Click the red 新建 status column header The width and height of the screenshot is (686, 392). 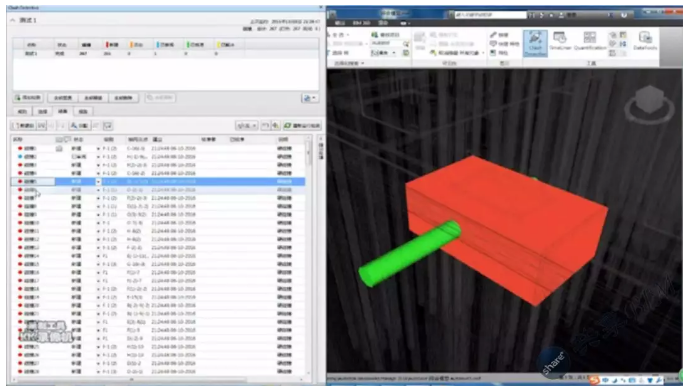tap(112, 45)
